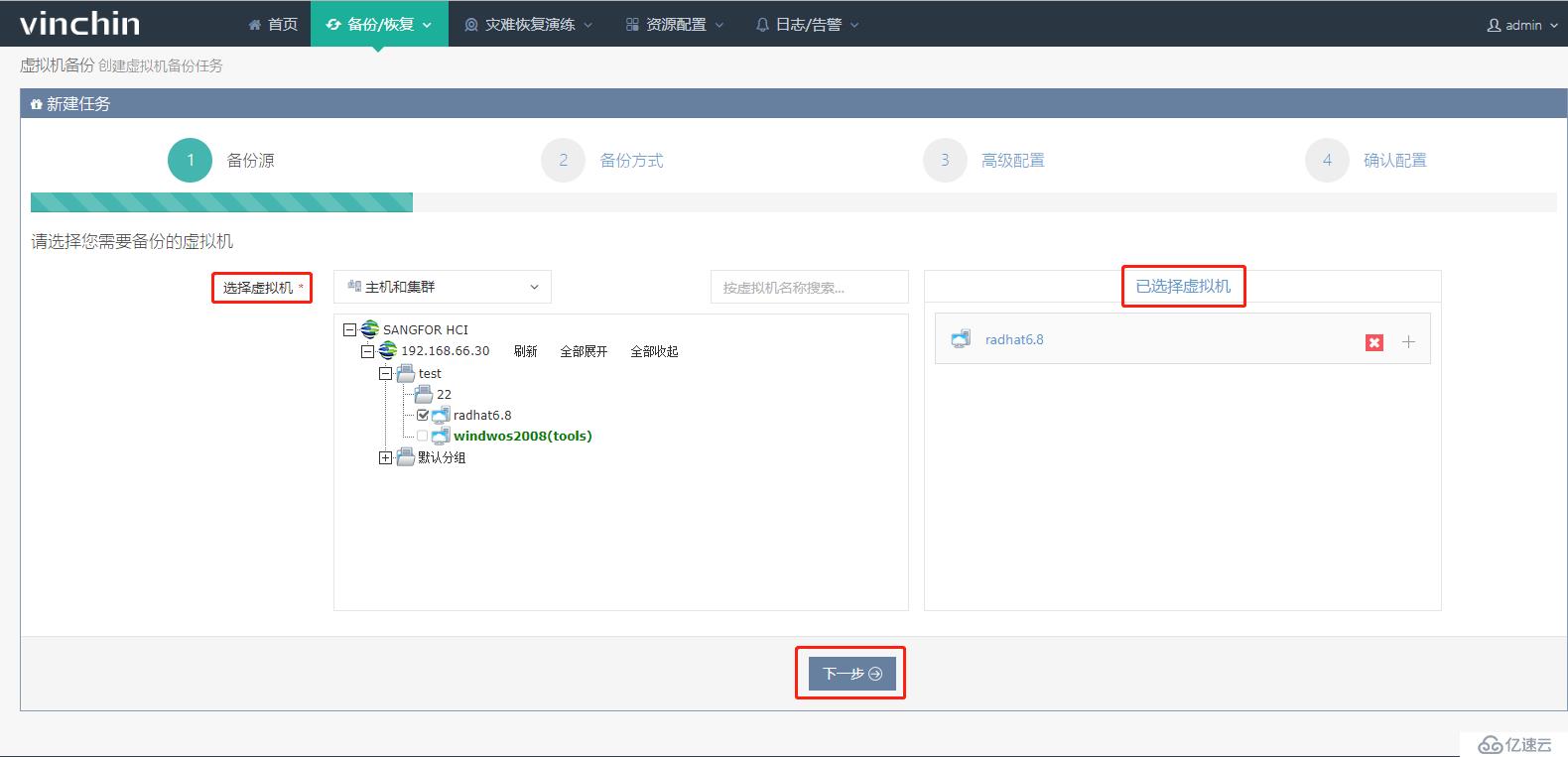
Task: Open the 日志/告警 menu
Action: pyautogui.click(x=807, y=24)
